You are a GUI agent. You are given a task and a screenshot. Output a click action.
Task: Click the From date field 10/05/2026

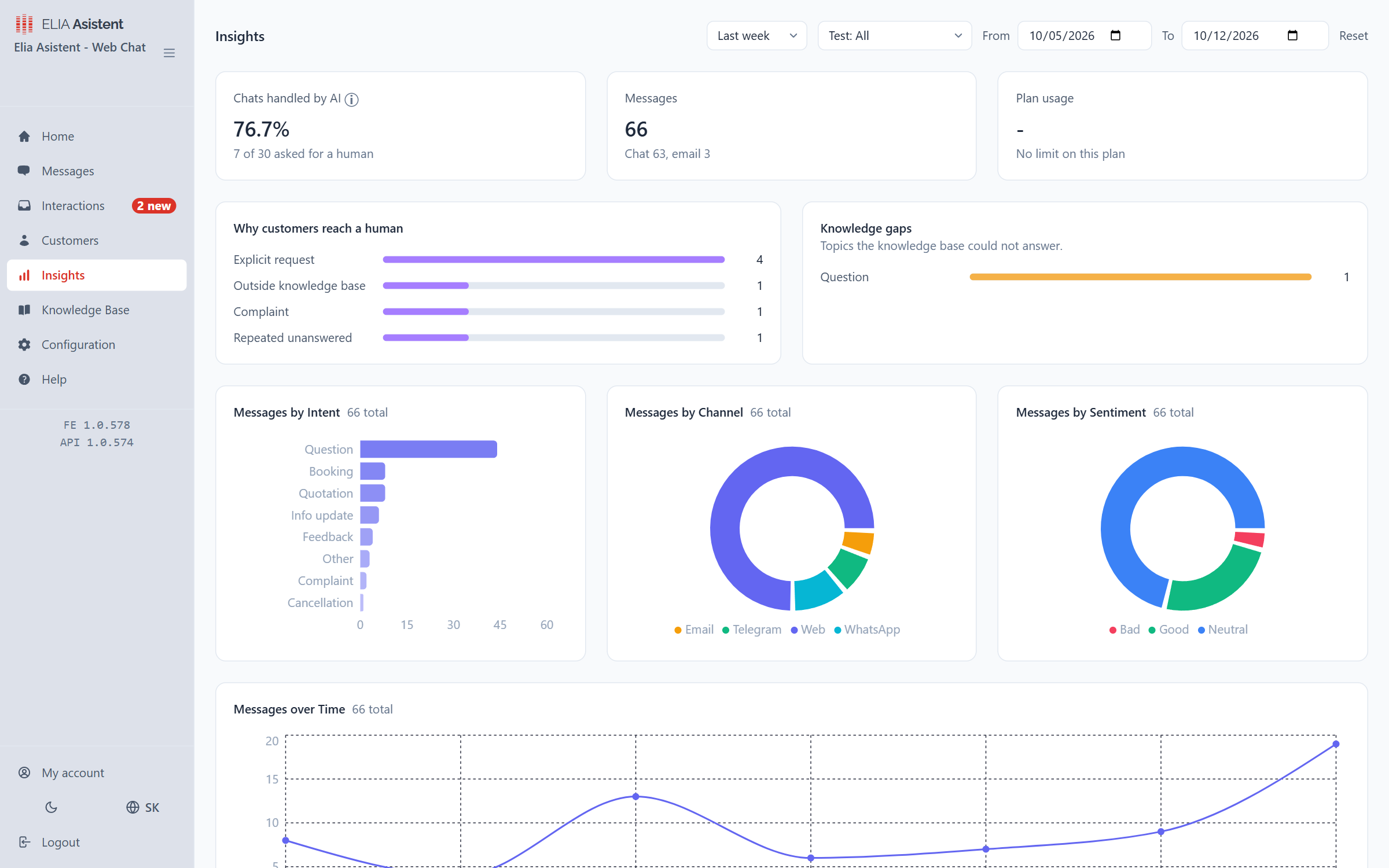tap(1084, 36)
